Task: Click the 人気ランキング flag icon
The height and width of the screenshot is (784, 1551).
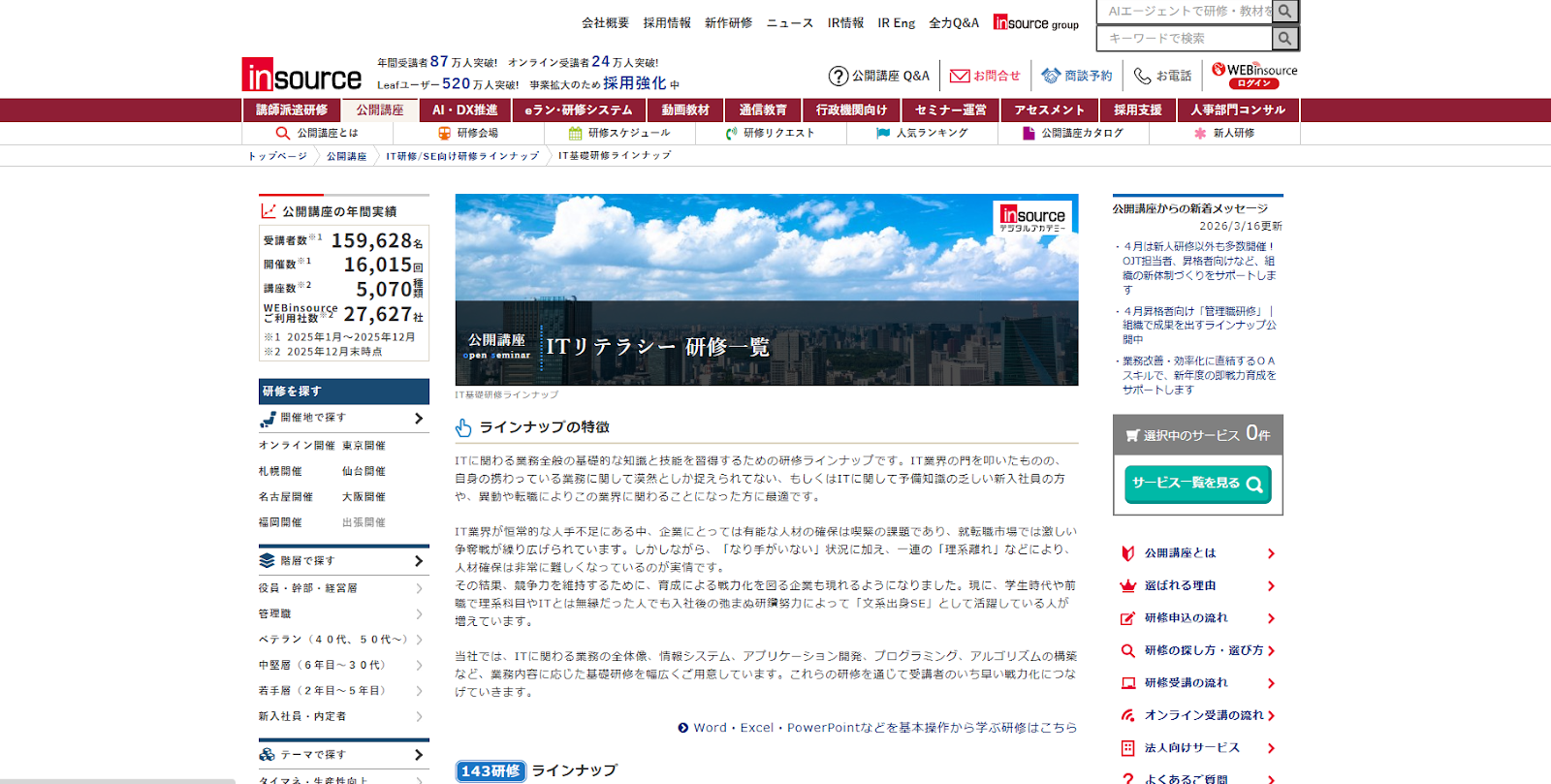Action: [x=883, y=134]
